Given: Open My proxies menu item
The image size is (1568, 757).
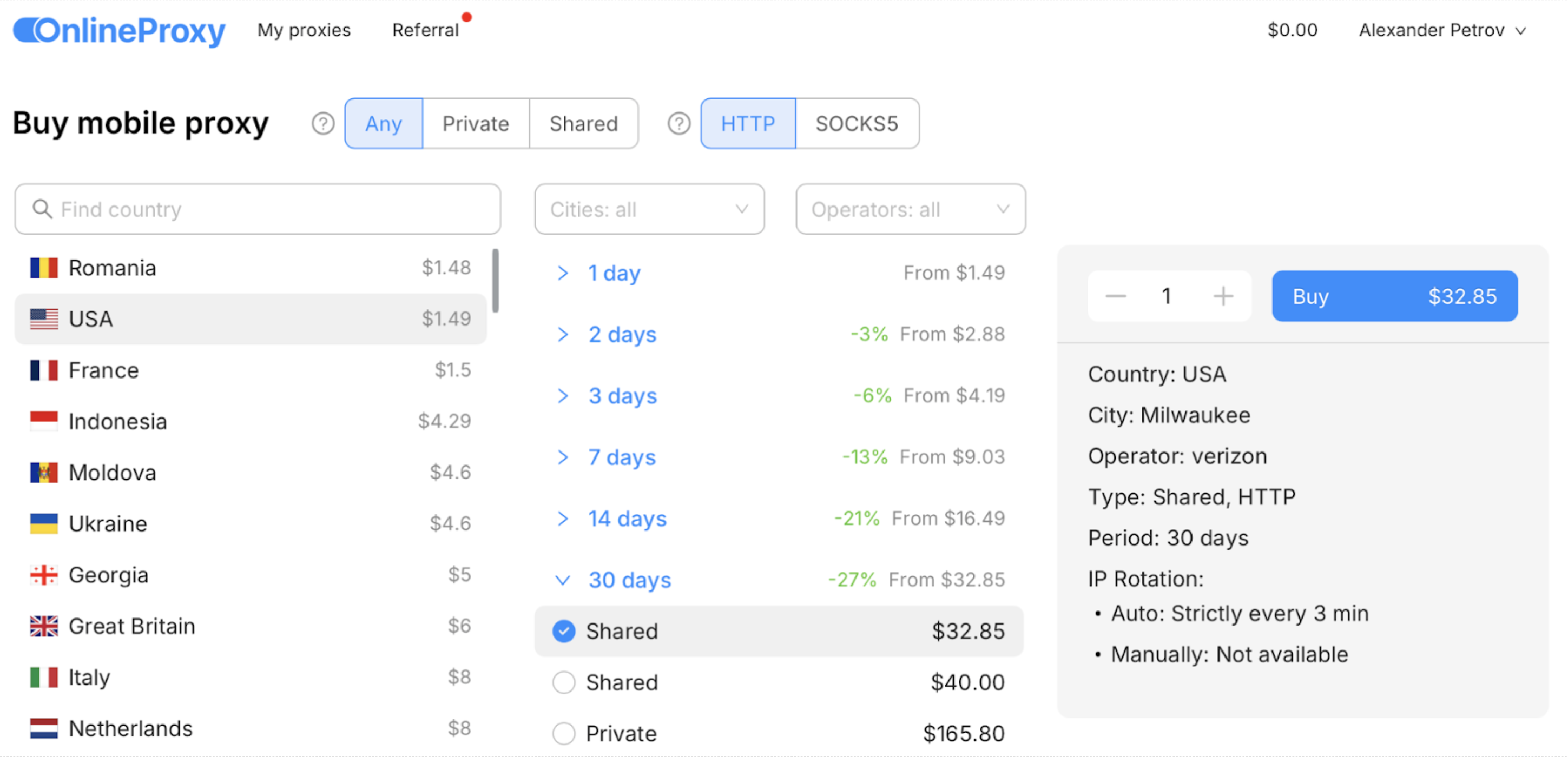Looking at the screenshot, I should coord(304,30).
